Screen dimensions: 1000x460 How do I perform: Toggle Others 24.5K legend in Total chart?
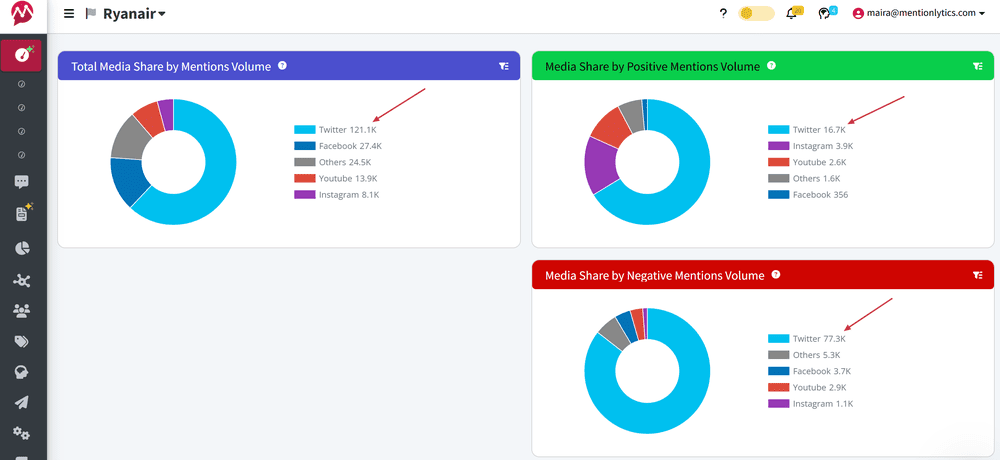[333, 162]
